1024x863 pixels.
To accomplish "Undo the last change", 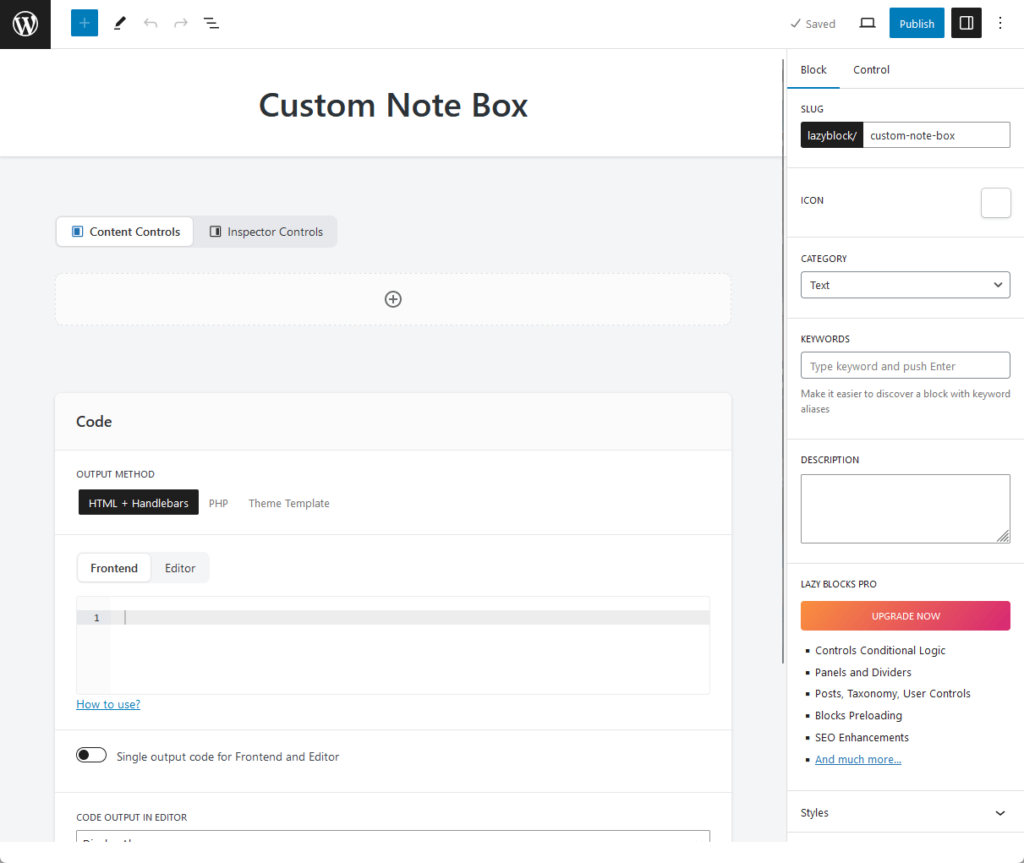I will click(151, 24).
